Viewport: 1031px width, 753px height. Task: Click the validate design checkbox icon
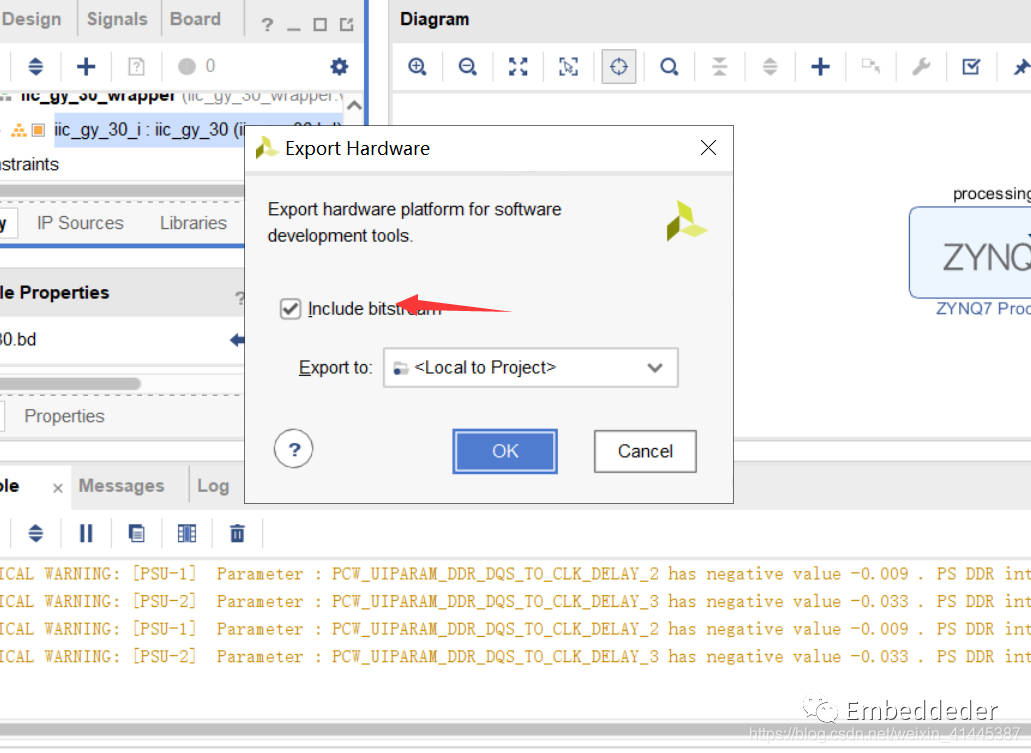click(x=971, y=67)
